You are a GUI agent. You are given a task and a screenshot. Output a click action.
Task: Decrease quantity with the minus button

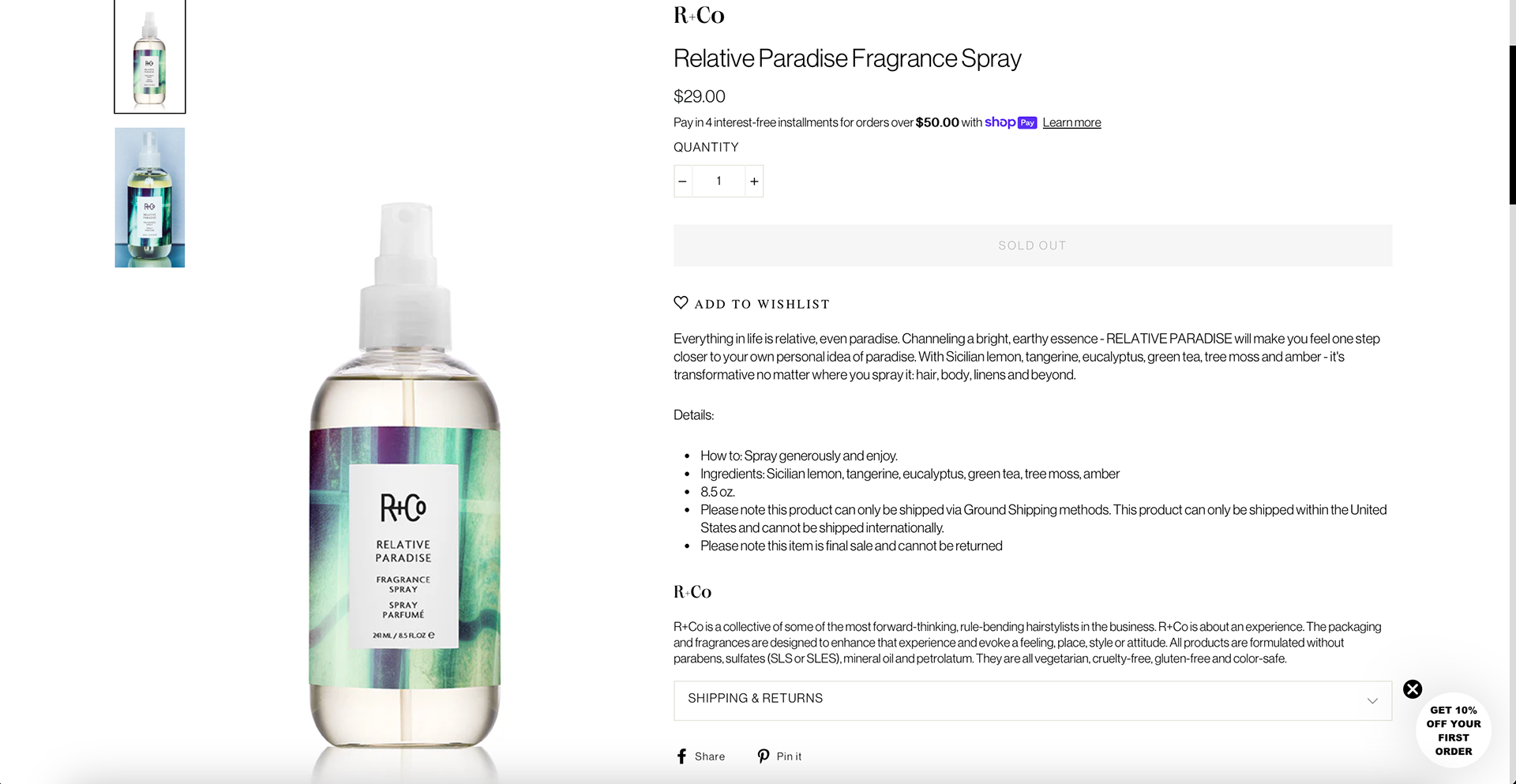[683, 182]
